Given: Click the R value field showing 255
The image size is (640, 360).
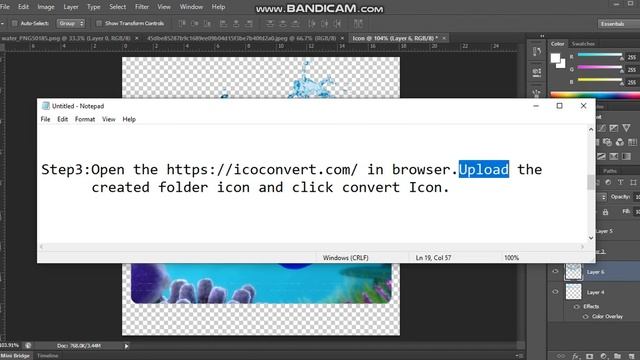Looking at the screenshot, I should 632,57.
